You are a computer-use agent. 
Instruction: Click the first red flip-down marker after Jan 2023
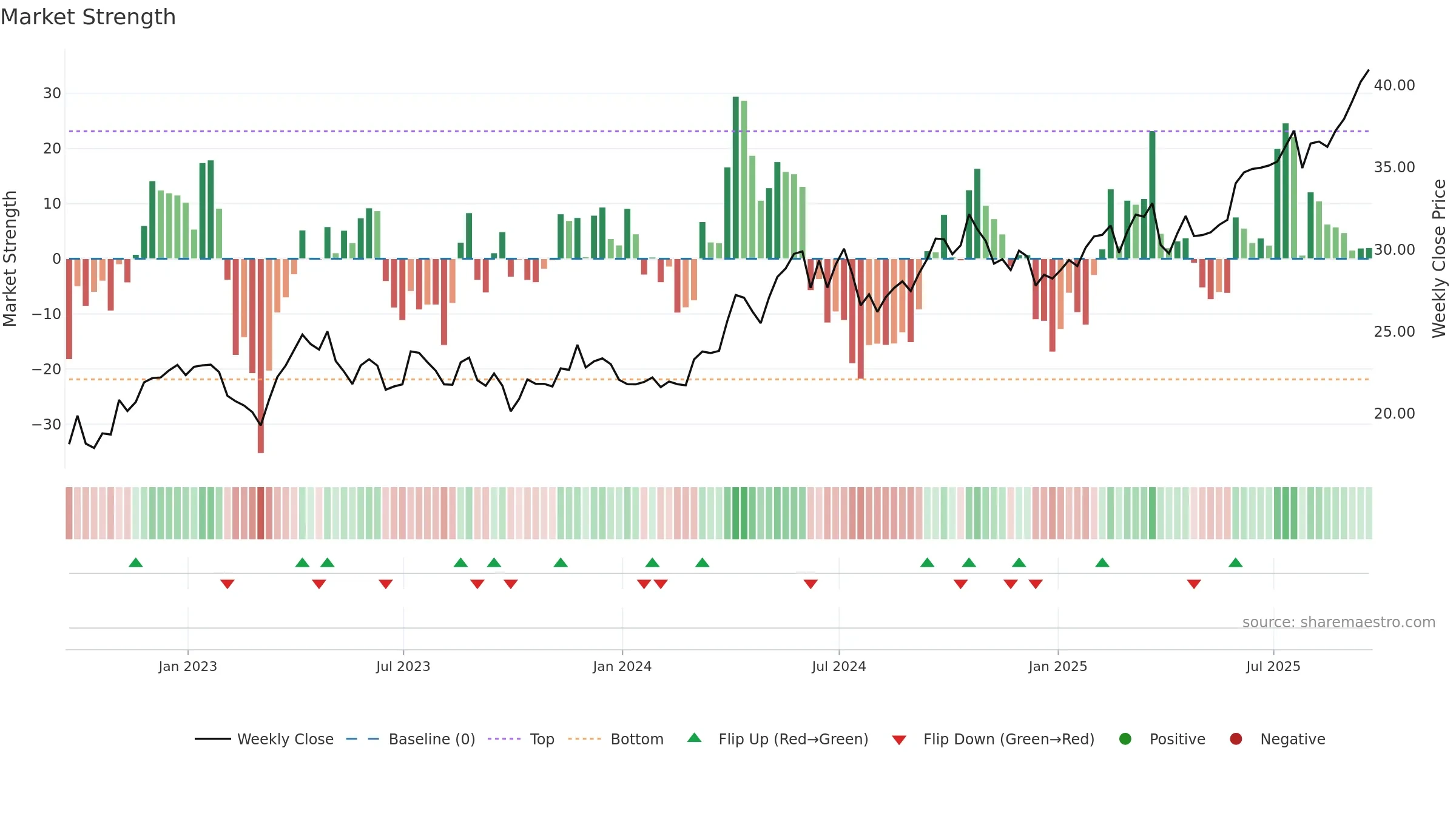click(x=227, y=584)
